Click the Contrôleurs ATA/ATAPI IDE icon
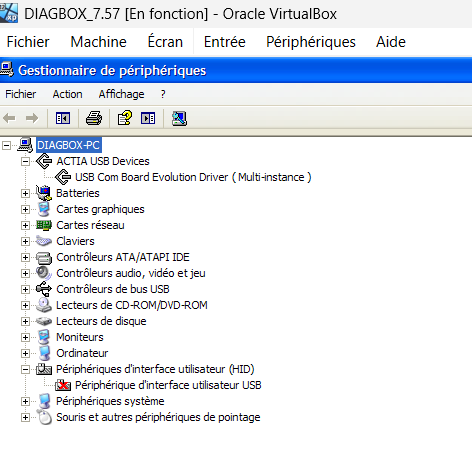The width and height of the screenshot is (472, 465). pos(44,257)
